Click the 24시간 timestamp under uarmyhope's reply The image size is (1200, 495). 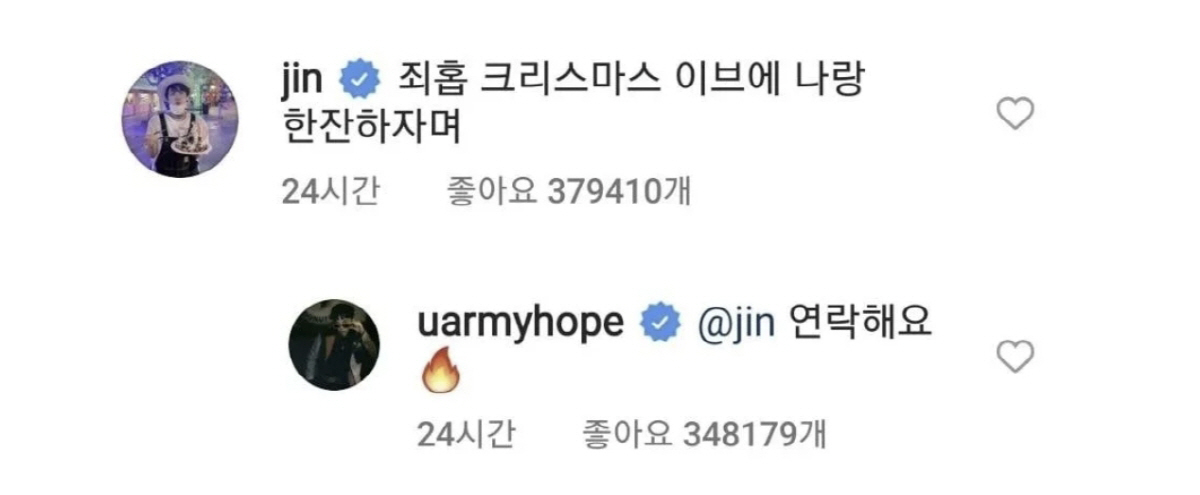pyautogui.click(x=469, y=435)
